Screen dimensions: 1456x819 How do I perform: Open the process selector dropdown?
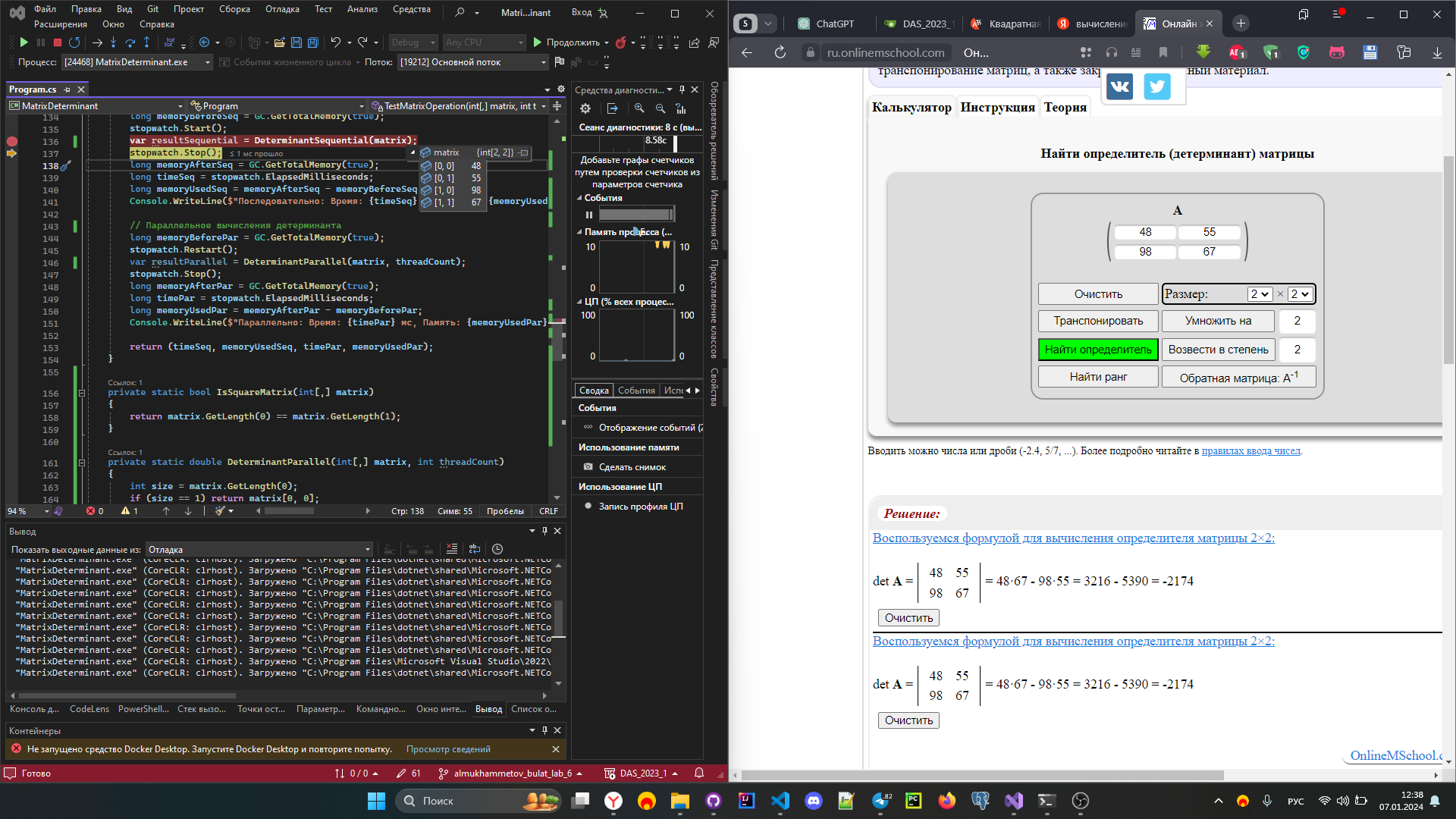(x=137, y=62)
